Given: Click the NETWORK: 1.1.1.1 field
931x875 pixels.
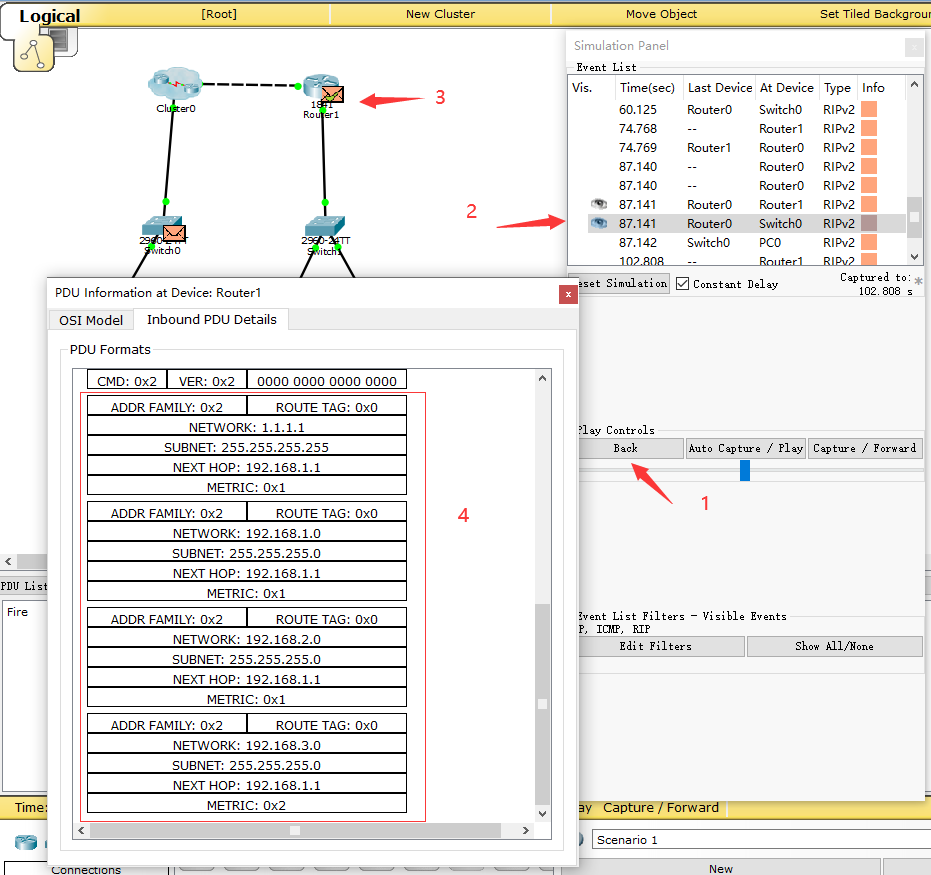Looking at the screenshot, I should (246, 427).
